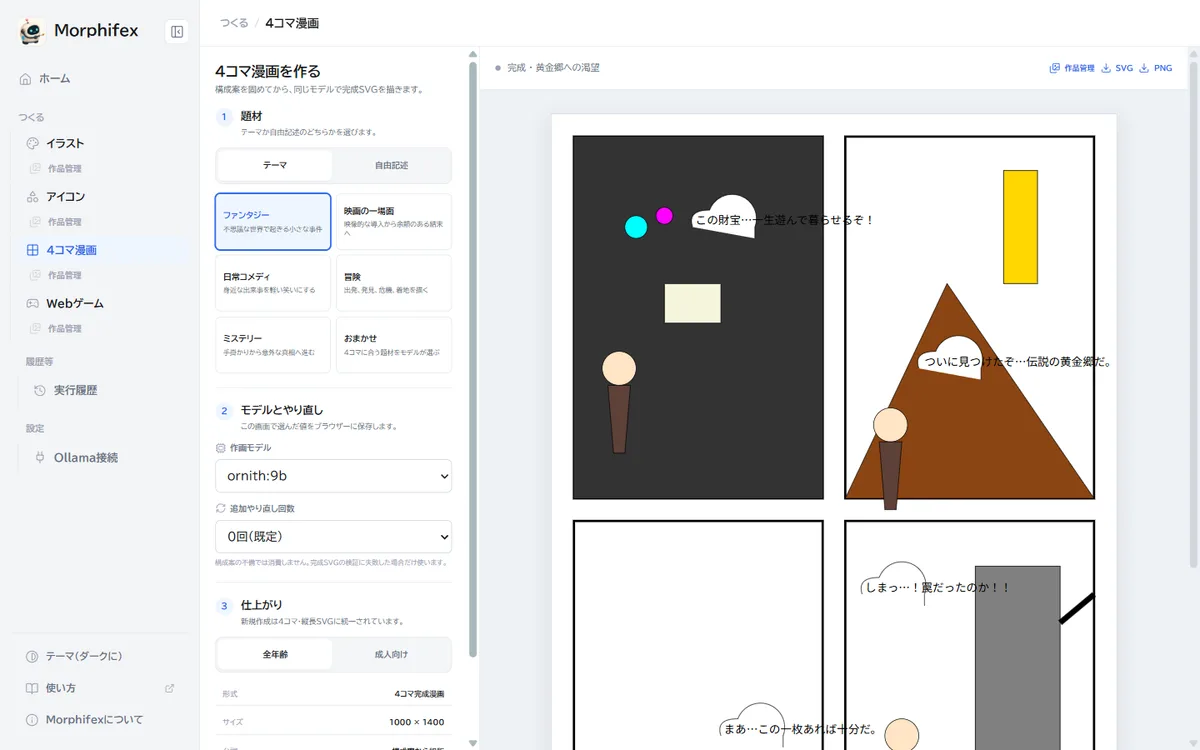Click the gallery icon in canvas toolbar 作品管理
1200x750 pixels.
coord(1054,68)
